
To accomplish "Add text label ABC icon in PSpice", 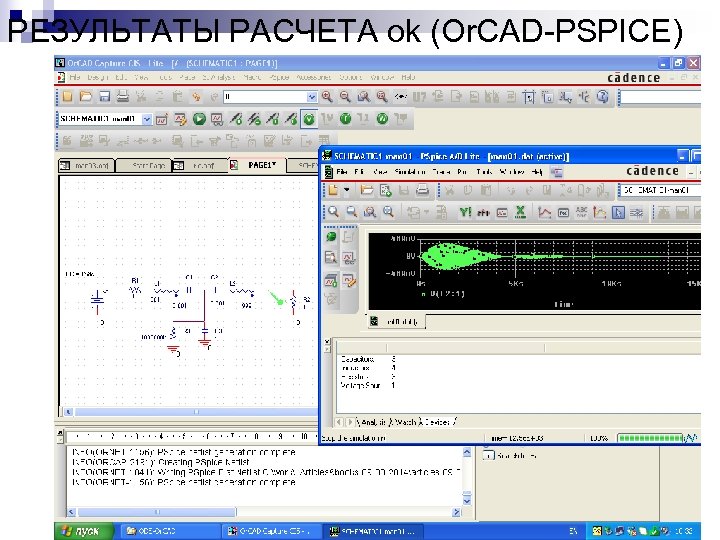I will tap(581, 212).
